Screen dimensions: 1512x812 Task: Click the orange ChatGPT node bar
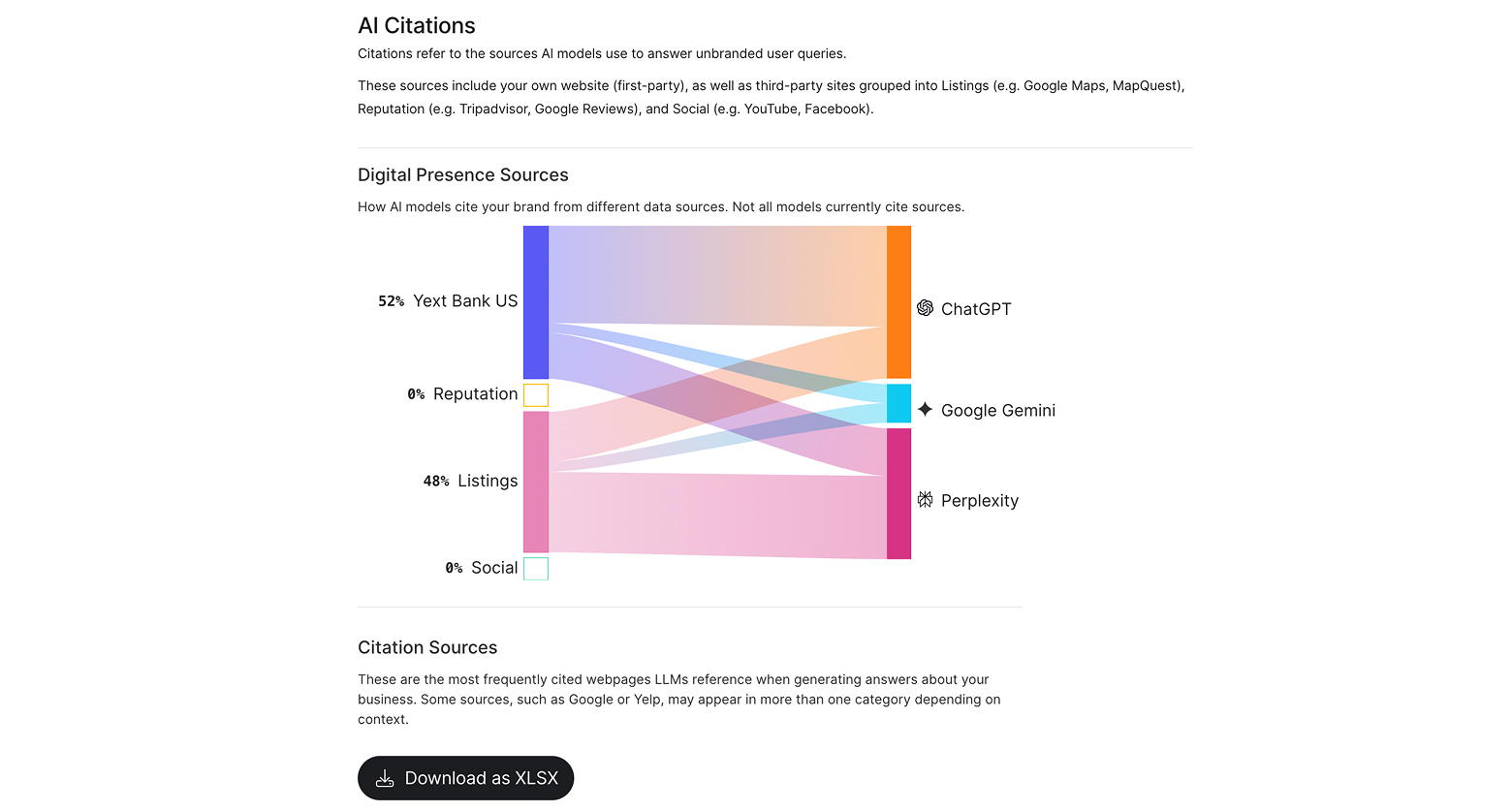pyautogui.click(x=898, y=301)
